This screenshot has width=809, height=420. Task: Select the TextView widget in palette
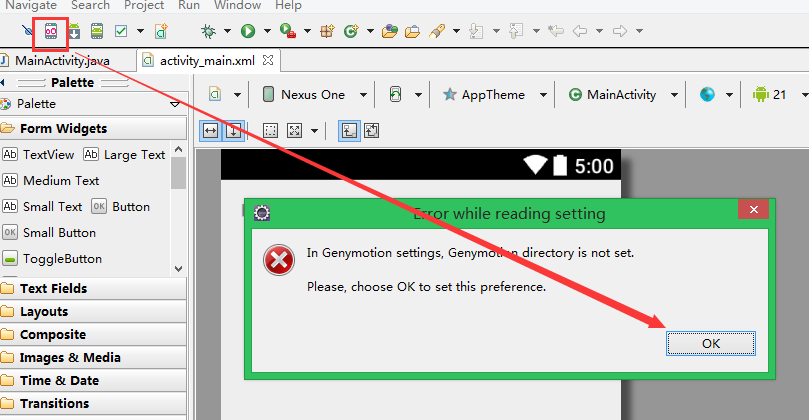tap(39, 155)
